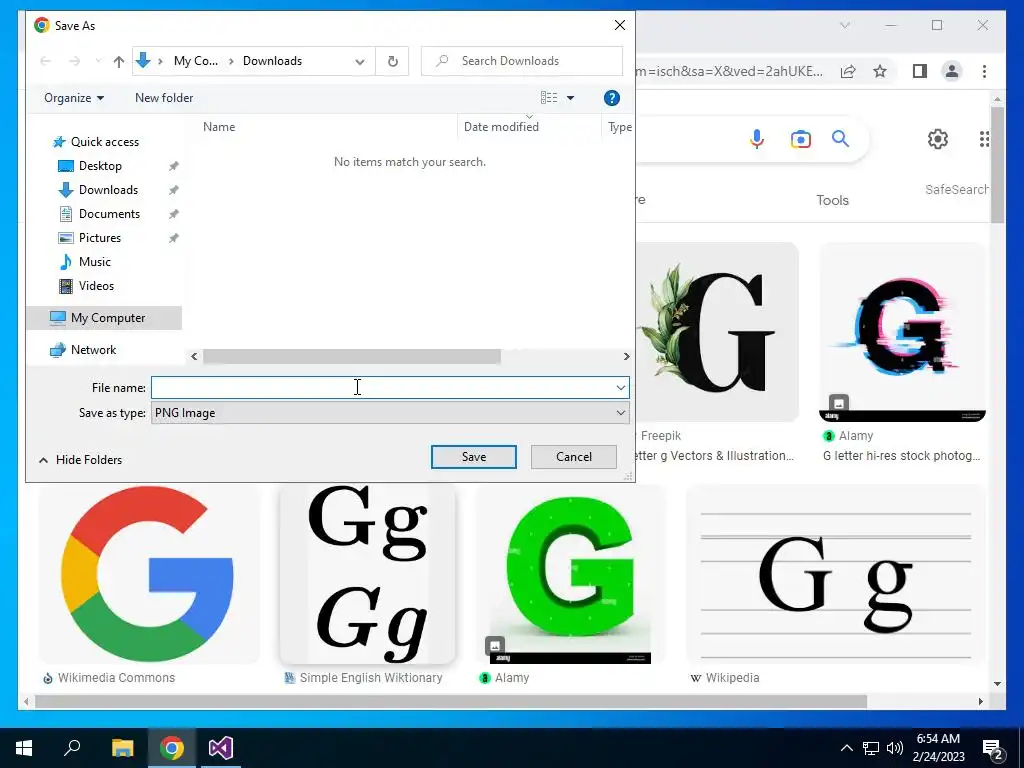Open view options dropdown arrow

point(570,98)
